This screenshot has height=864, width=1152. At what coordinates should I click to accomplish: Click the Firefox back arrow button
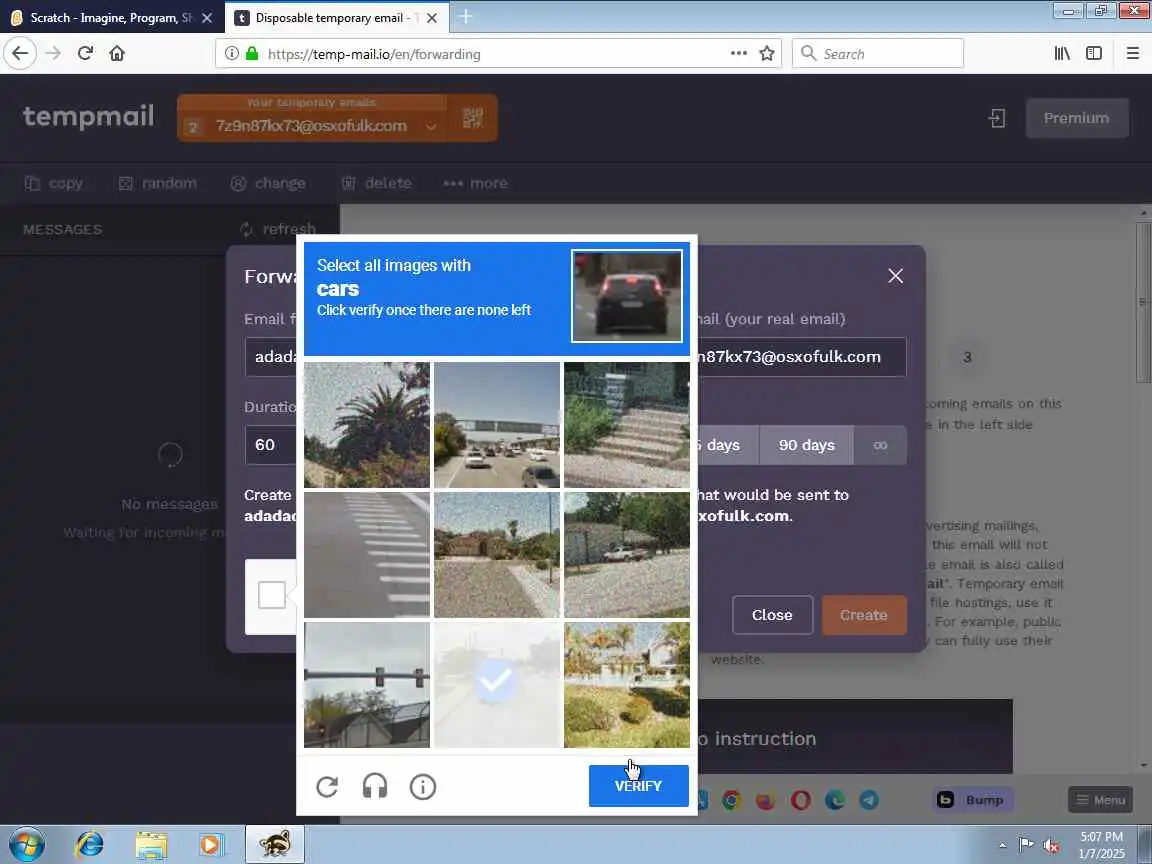(x=20, y=54)
